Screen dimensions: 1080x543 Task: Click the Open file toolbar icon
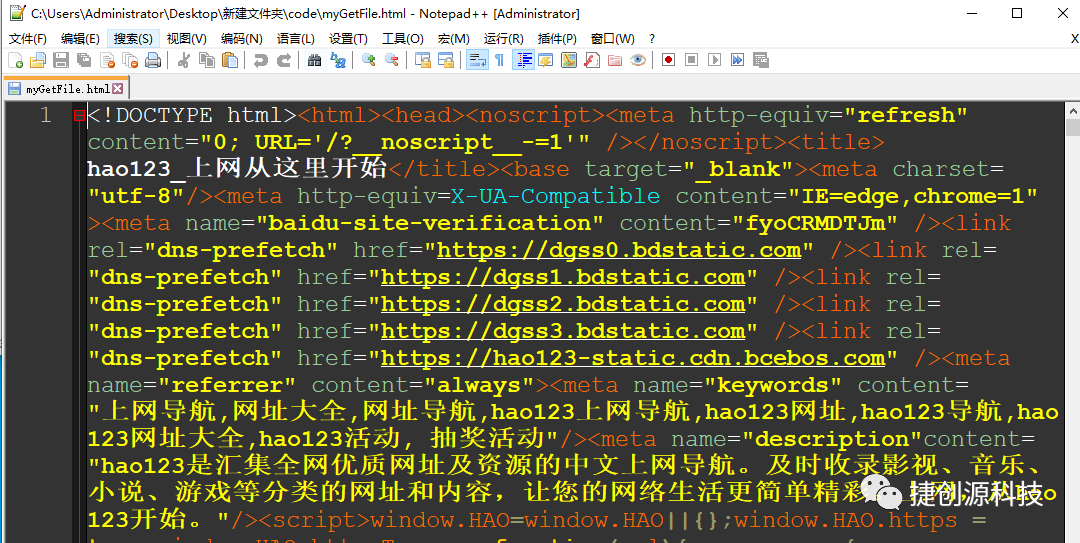37,60
